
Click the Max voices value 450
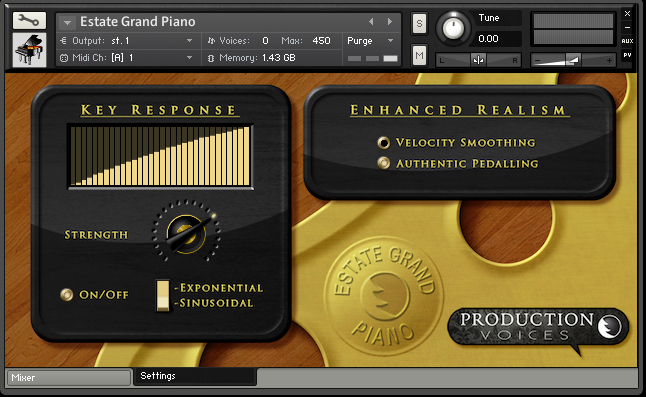(321, 41)
